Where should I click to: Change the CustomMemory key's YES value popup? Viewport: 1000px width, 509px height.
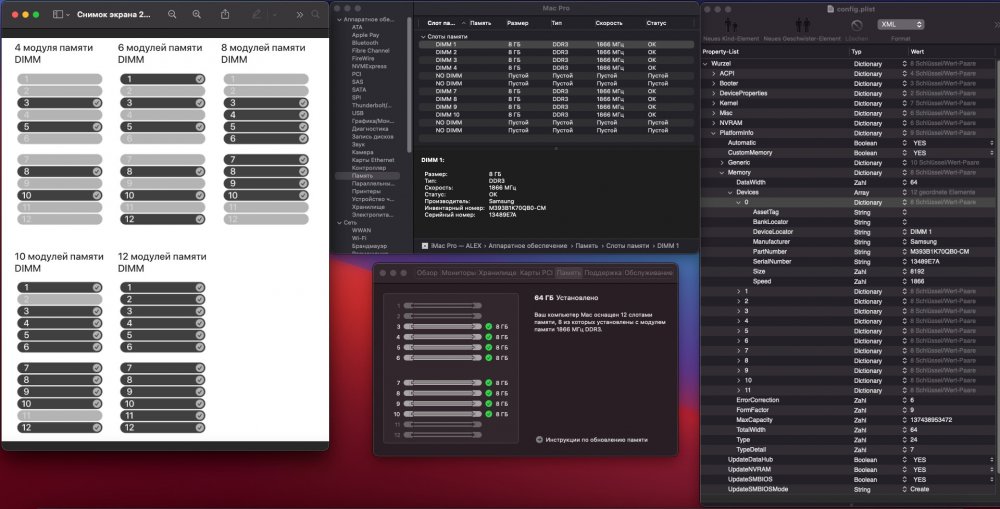[x=991, y=153]
